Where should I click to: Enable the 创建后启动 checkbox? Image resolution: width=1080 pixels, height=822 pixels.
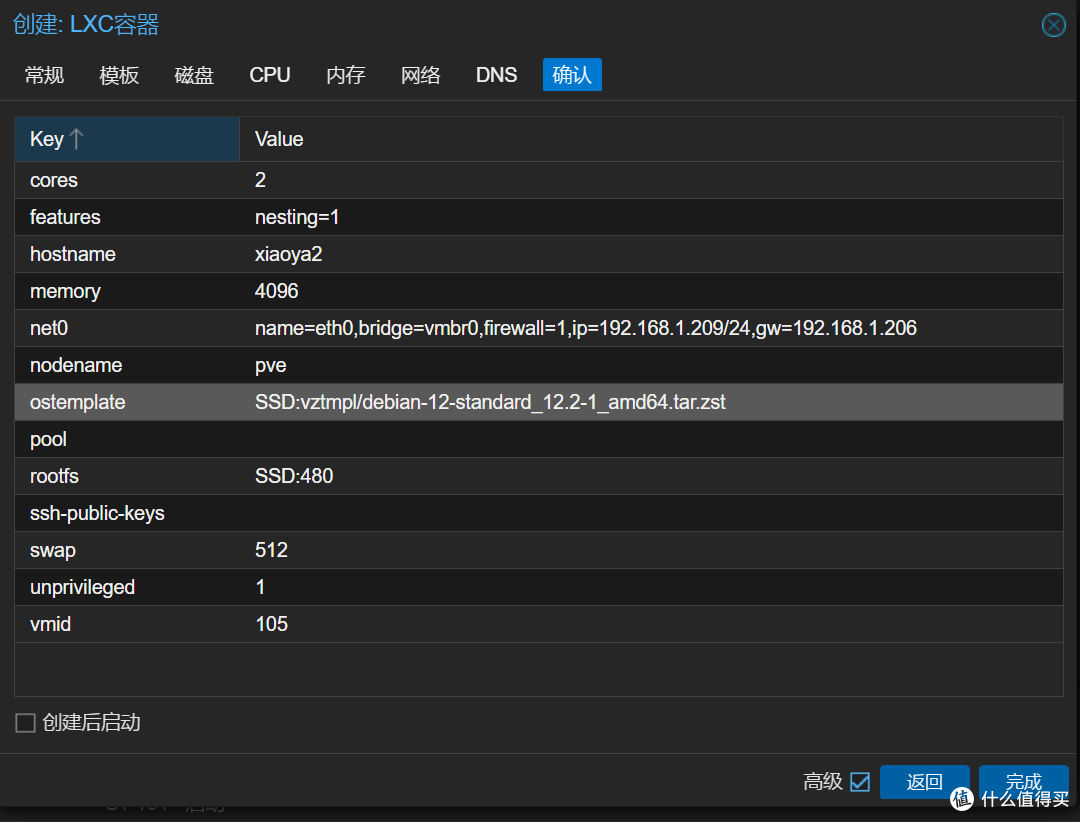tap(26, 722)
